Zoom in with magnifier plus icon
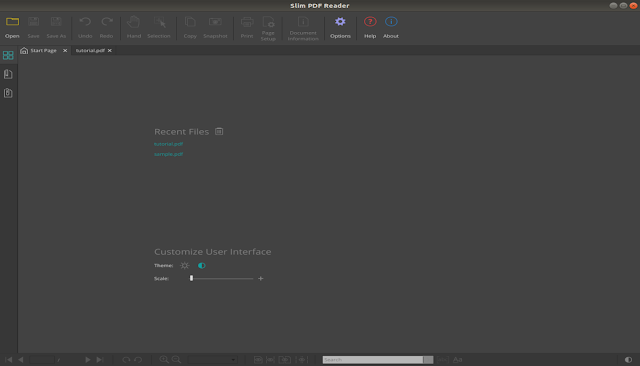This screenshot has height=366, width=640. [x=164, y=359]
